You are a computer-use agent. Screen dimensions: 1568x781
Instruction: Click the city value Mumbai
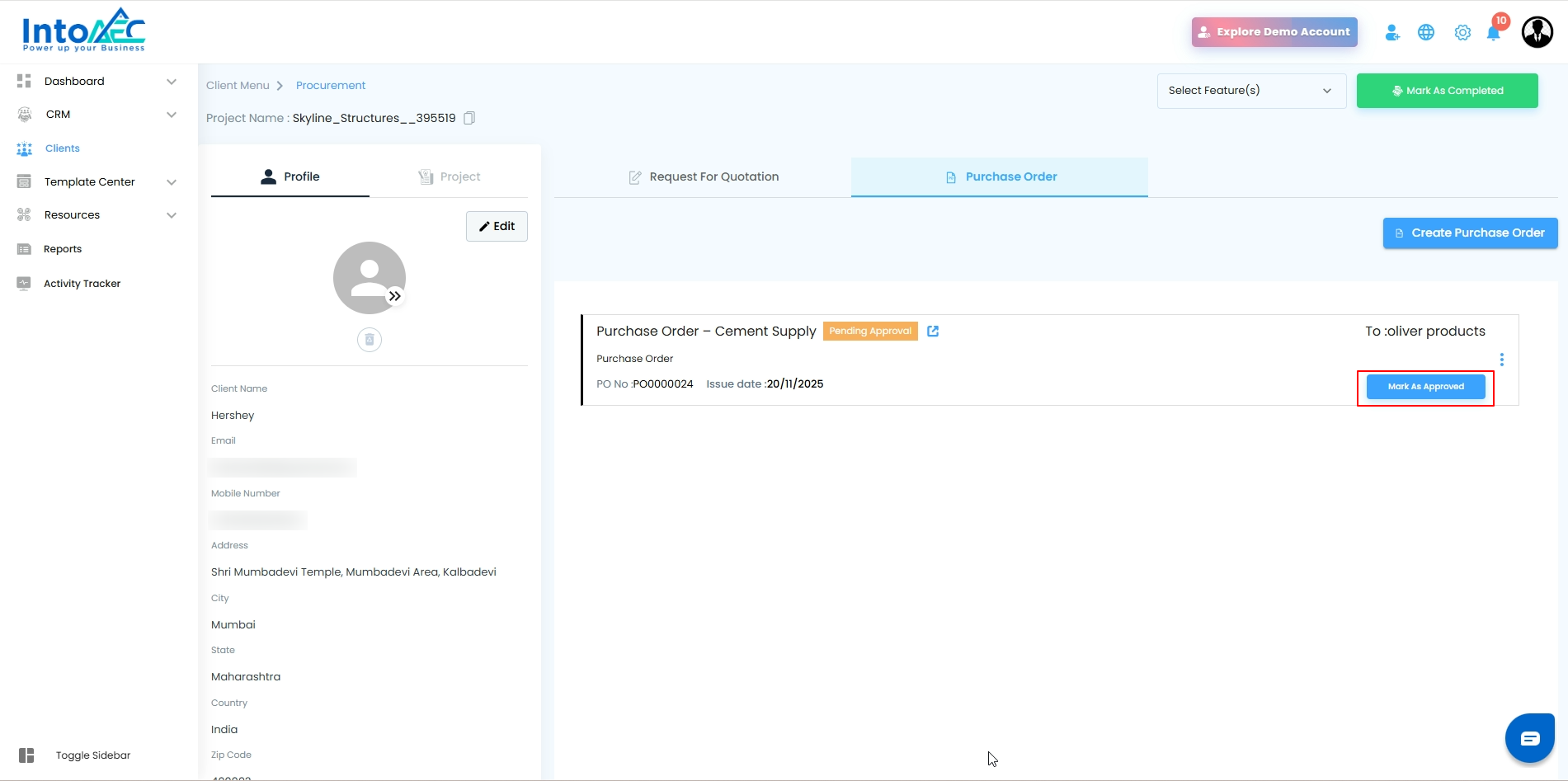point(233,625)
